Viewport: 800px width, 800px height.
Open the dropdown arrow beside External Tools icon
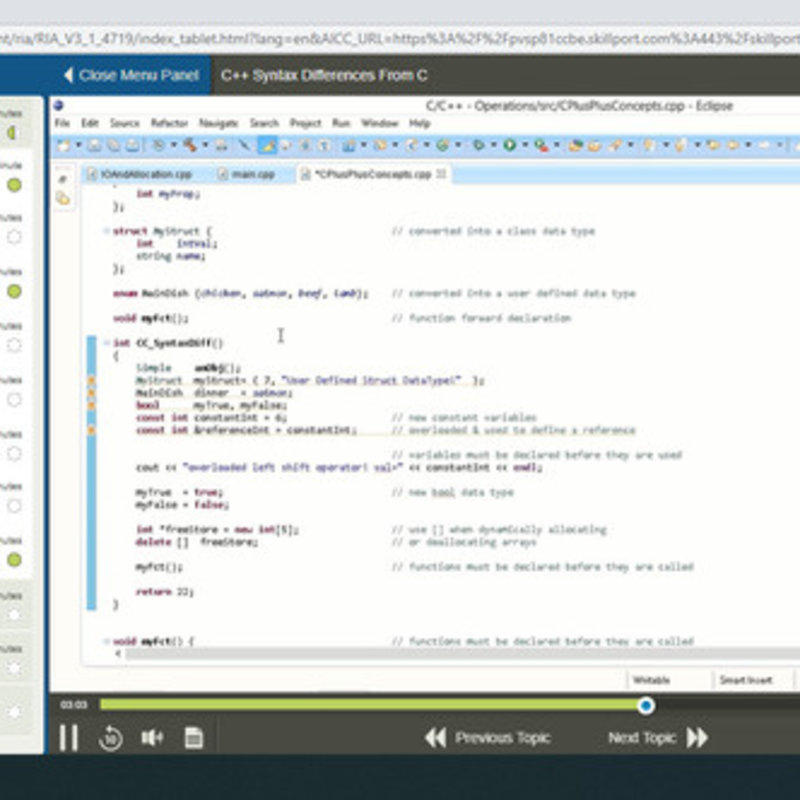pyautogui.click(x=557, y=145)
